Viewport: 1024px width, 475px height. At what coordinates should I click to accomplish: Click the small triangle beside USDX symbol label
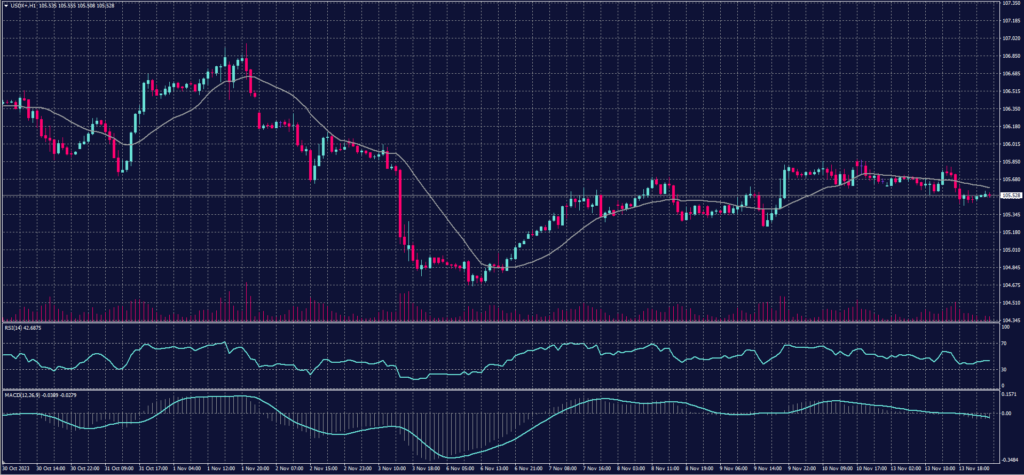coord(4,5)
